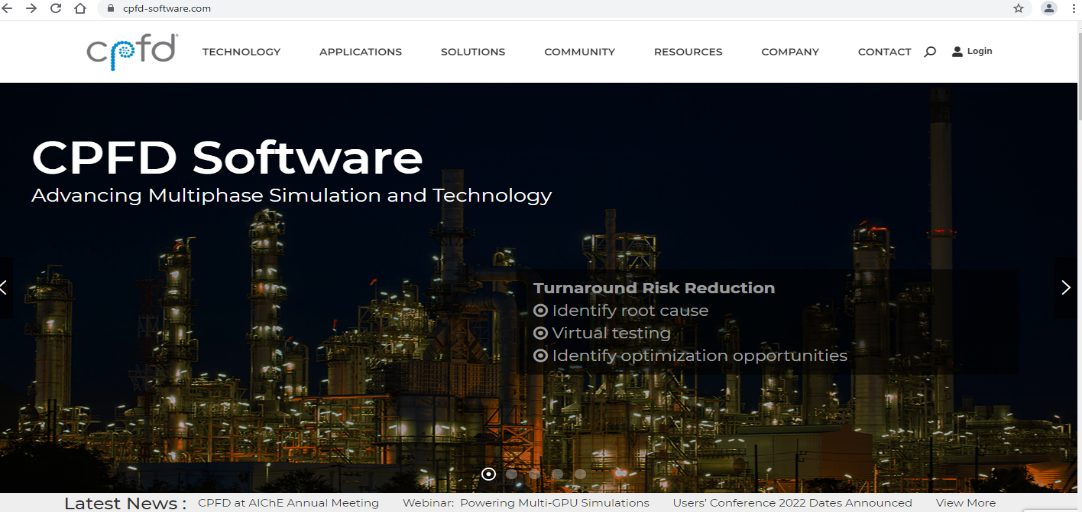
Task: Open the browser profile avatar icon
Action: click(1048, 8)
